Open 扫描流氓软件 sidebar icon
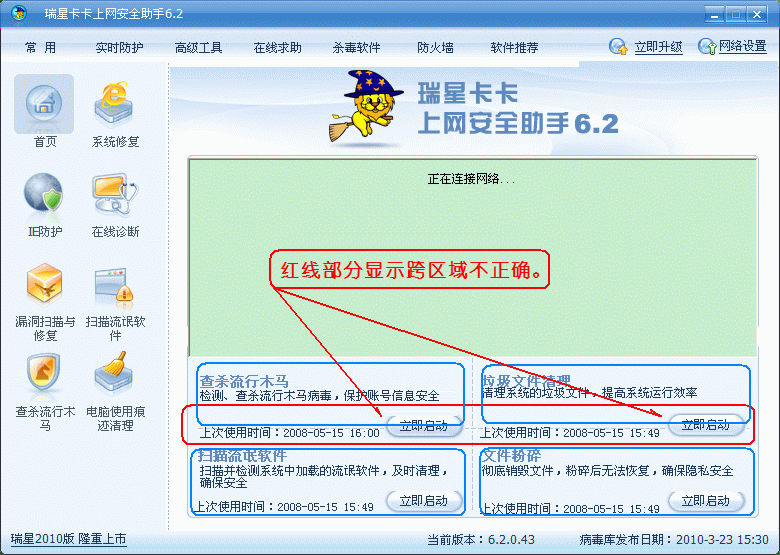780x555 pixels. tap(115, 285)
